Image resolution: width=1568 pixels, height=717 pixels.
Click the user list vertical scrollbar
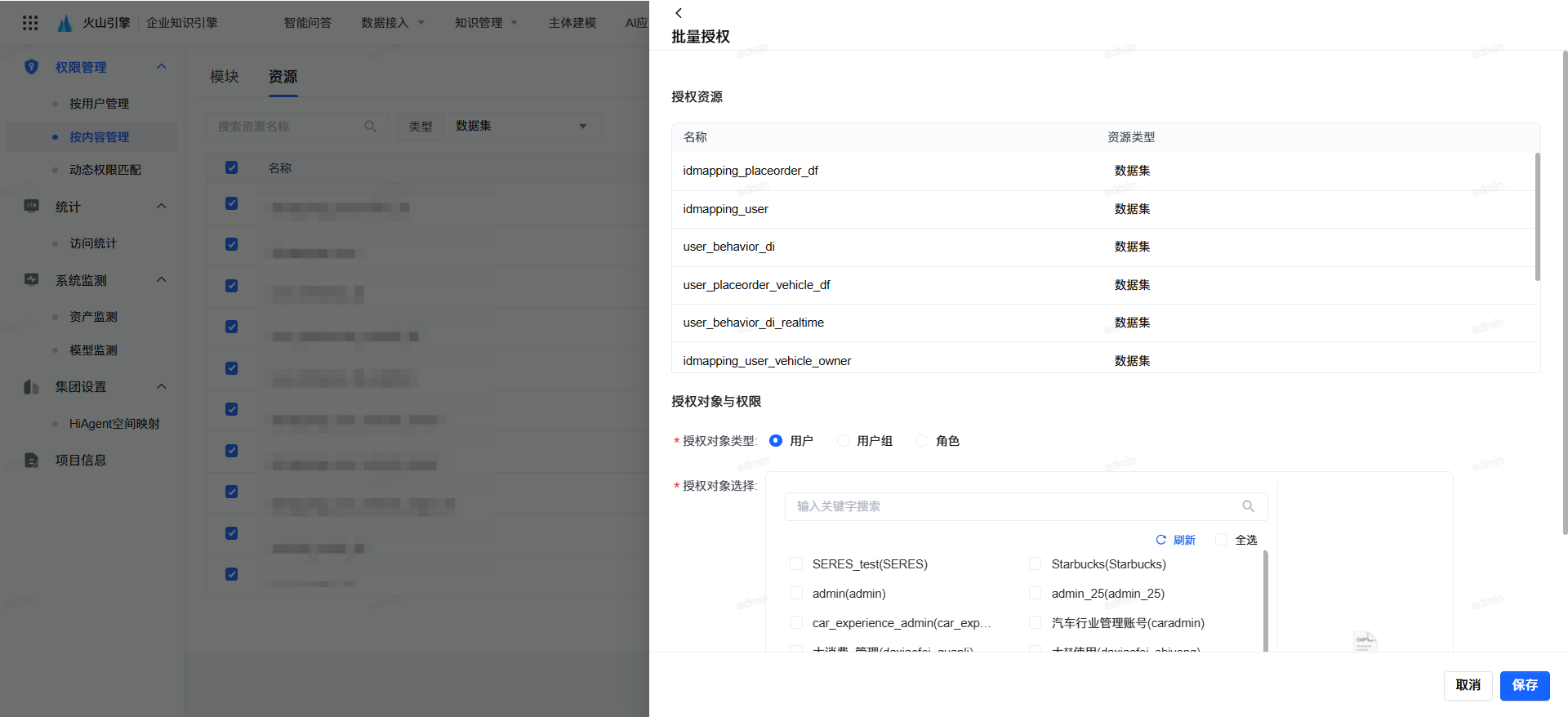pyautogui.click(x=1266, y=601)
